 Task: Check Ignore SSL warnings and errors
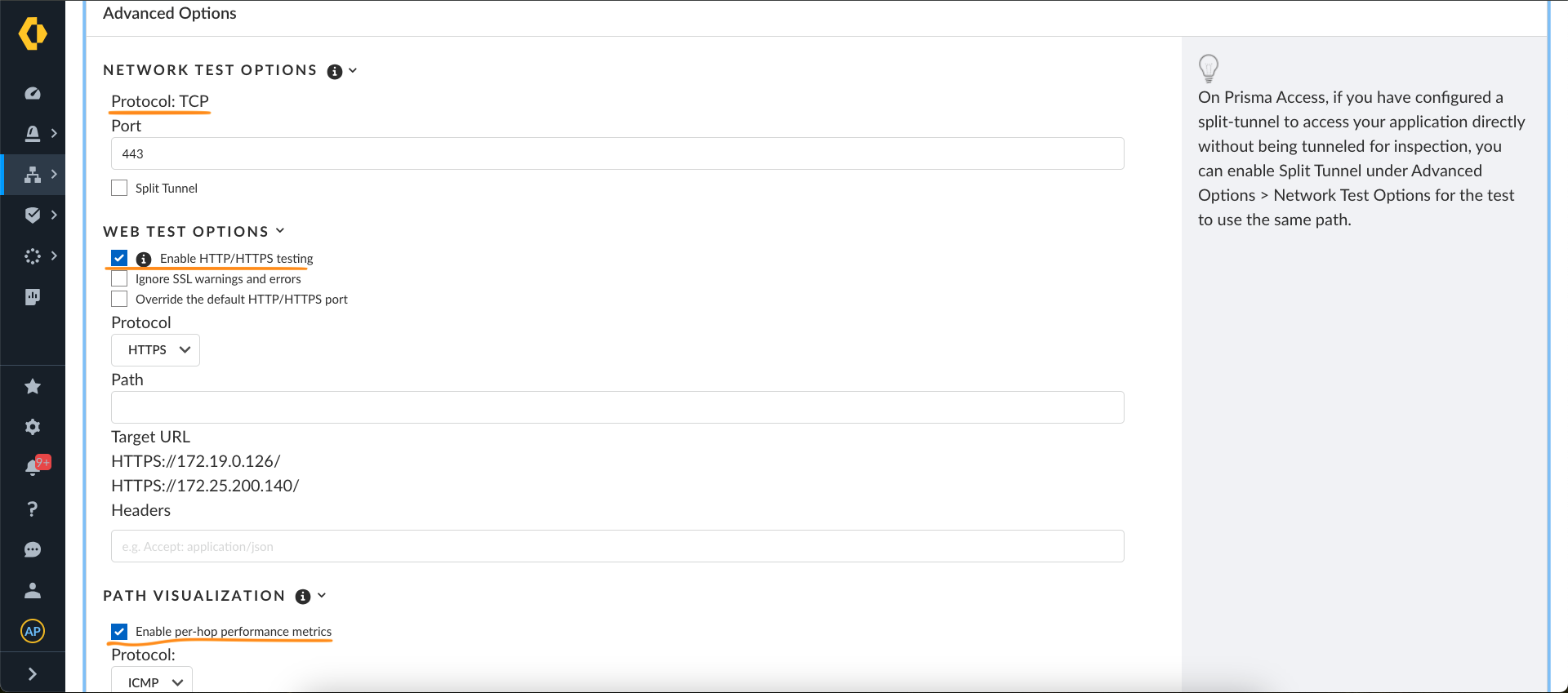point(118,278)
